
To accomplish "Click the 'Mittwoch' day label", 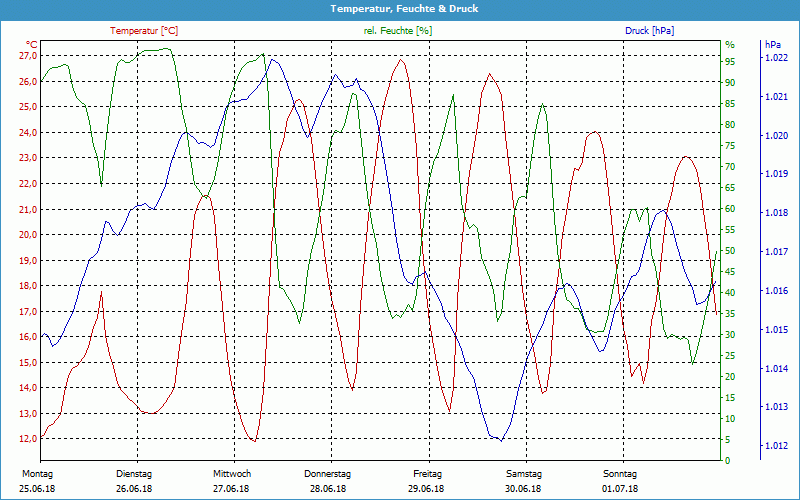I will pyautogui.click(x=232, y=473).
